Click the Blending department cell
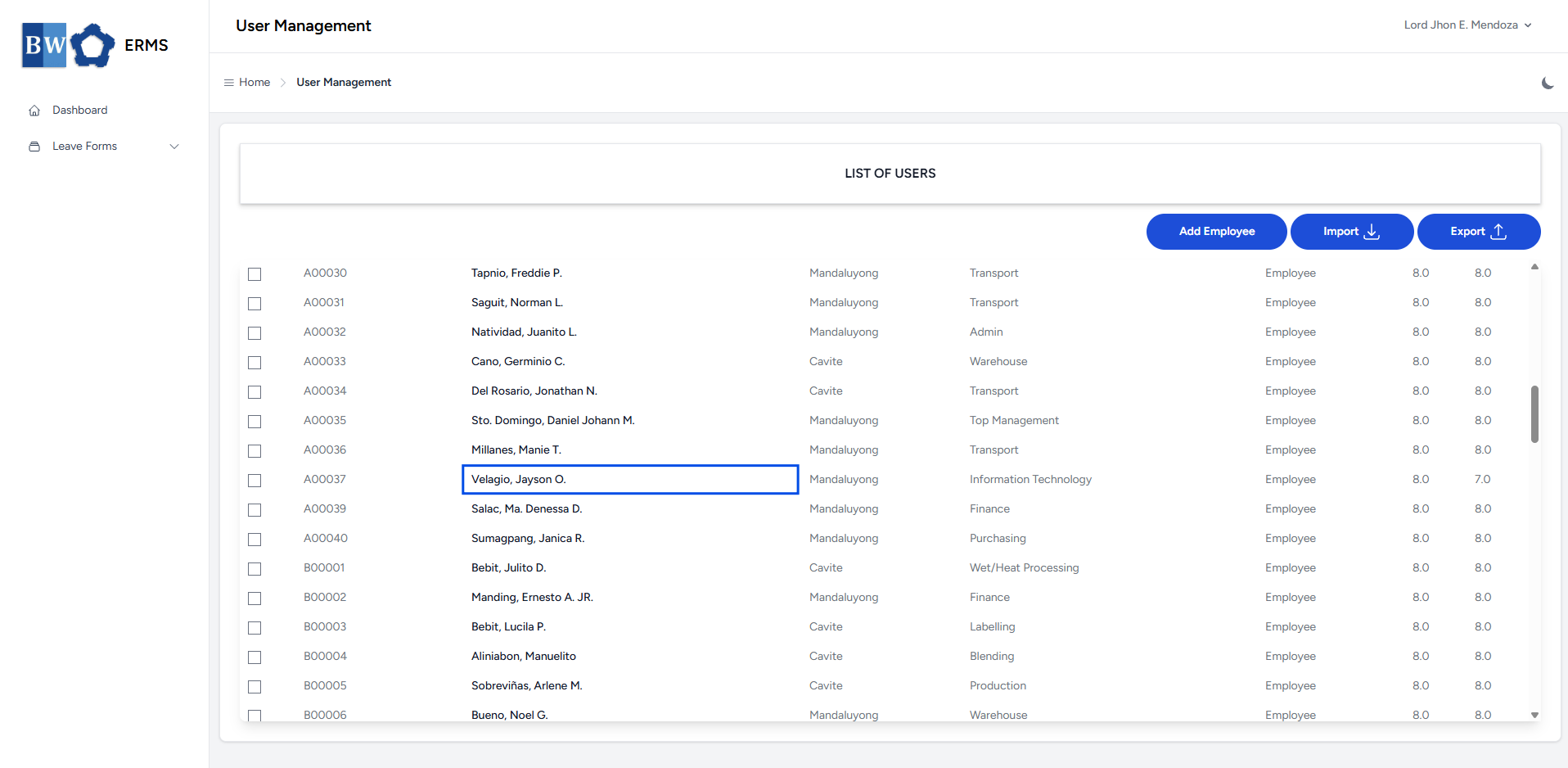Viewport: 1568px width, 768px height. 992,657
